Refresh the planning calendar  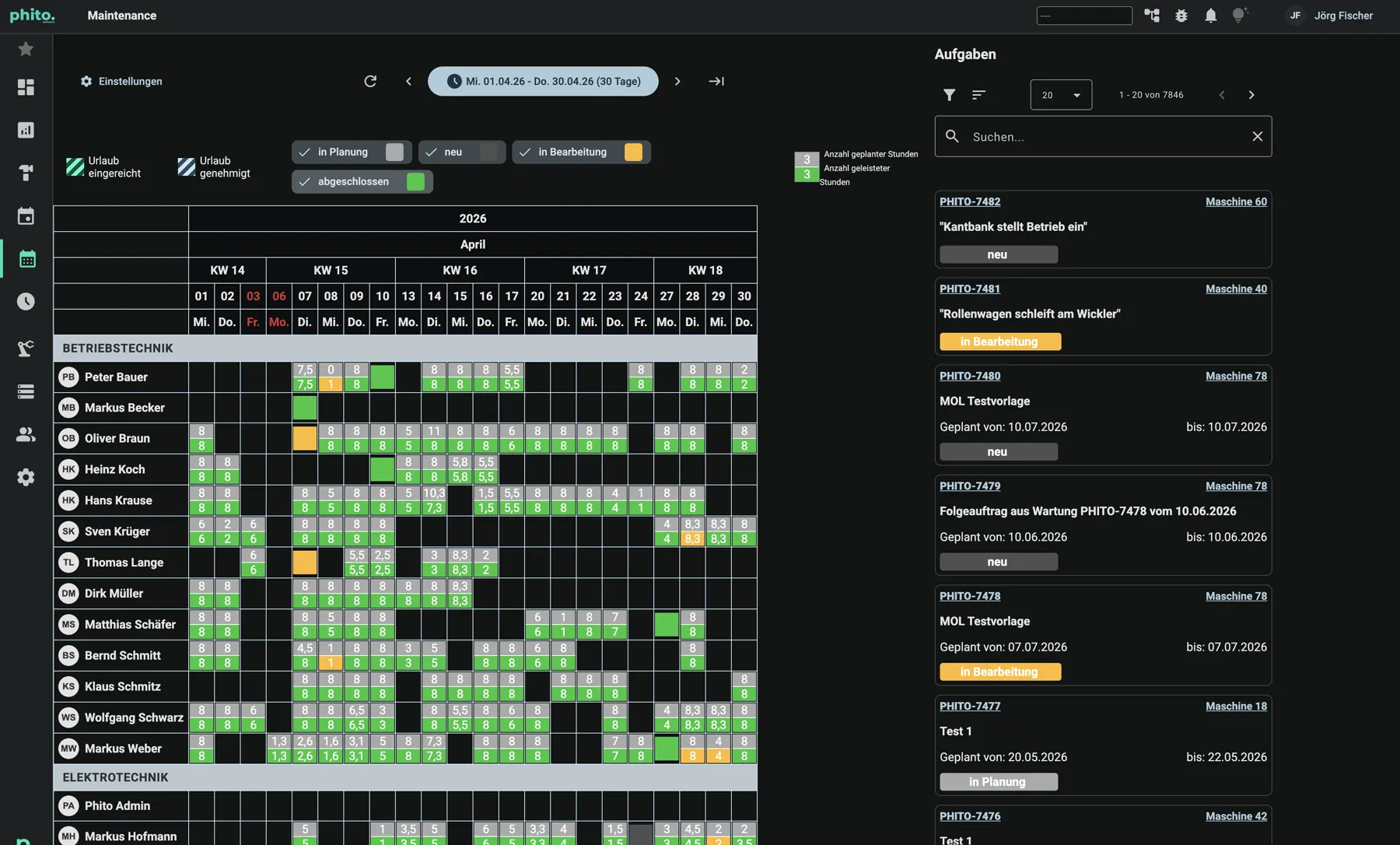(x=370, y=81)
